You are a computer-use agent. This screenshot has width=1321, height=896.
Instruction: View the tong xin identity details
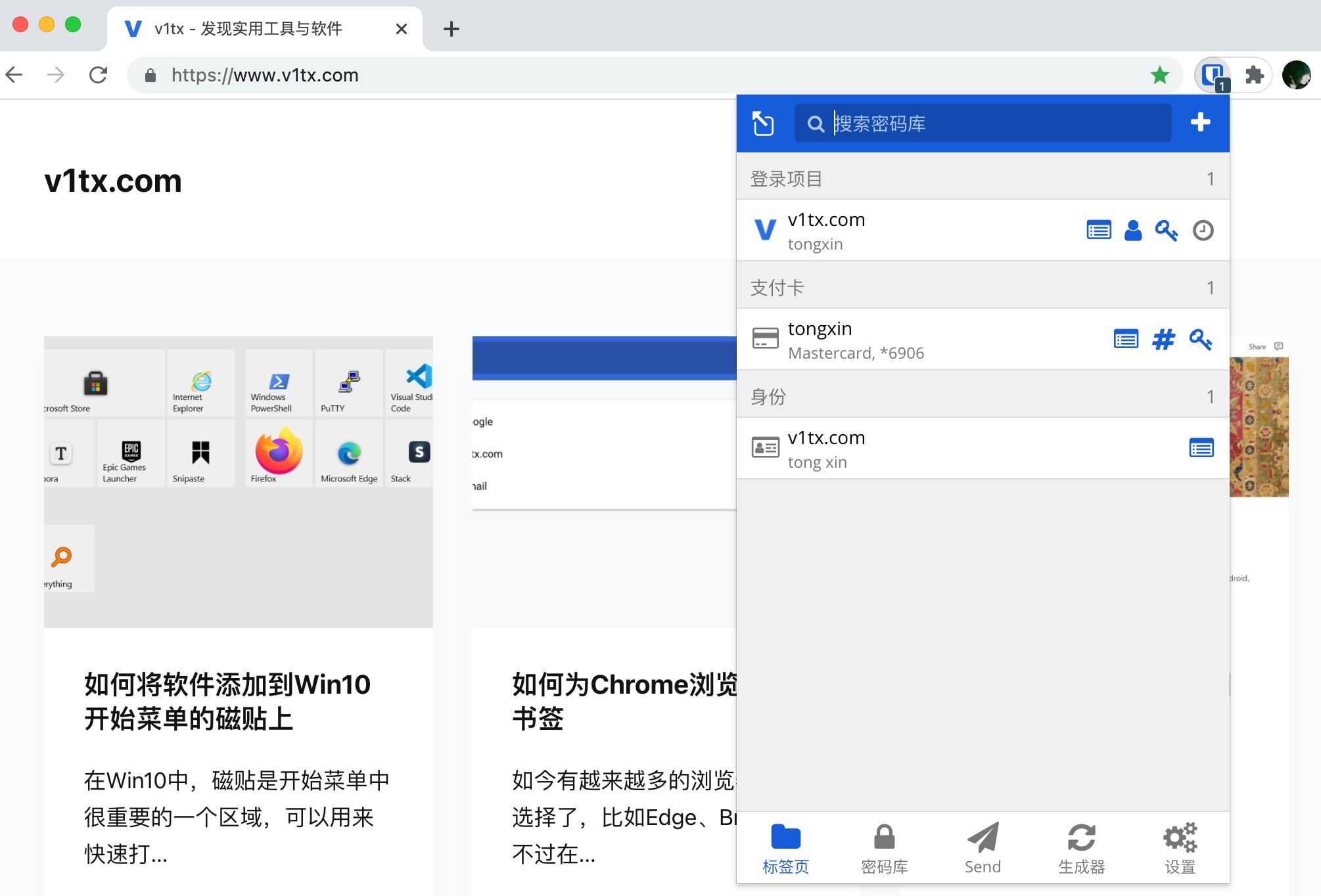click(x=1201, y=448)
